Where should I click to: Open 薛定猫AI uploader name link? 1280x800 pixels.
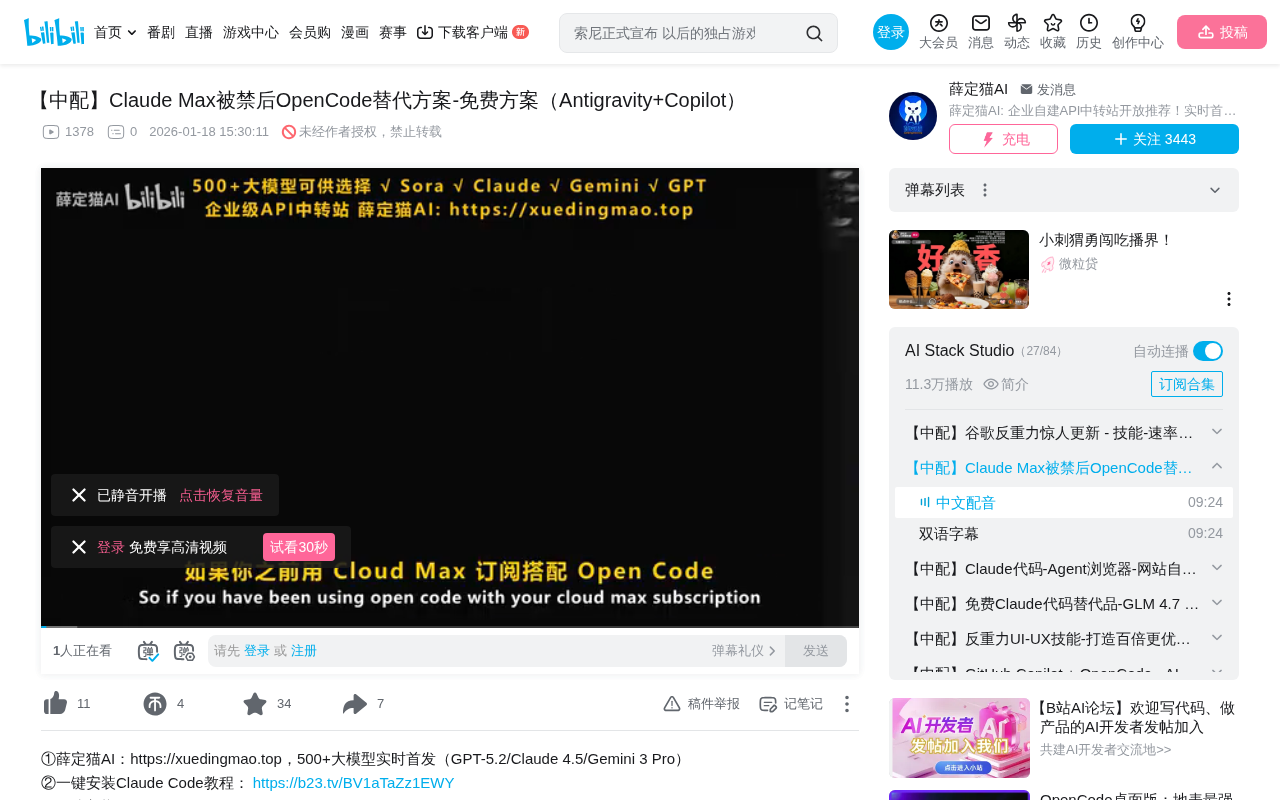point(978,89)
